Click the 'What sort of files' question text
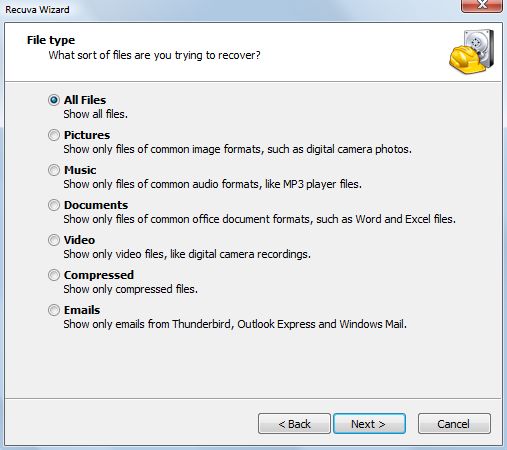This screenshot has height=450, width=507. coord(154,55)
